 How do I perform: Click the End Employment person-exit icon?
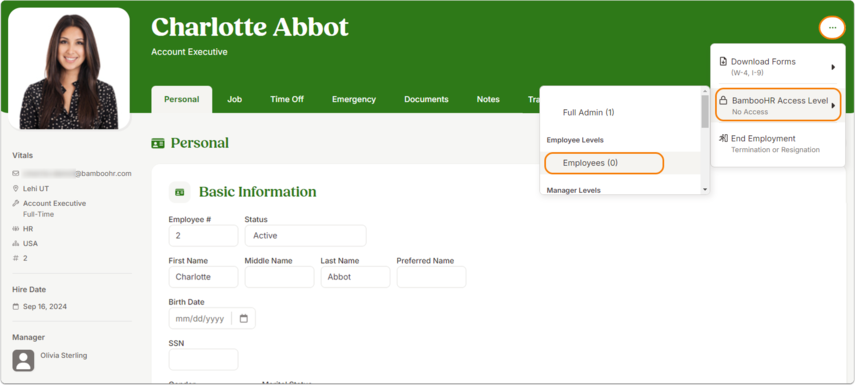coord(724,139)
